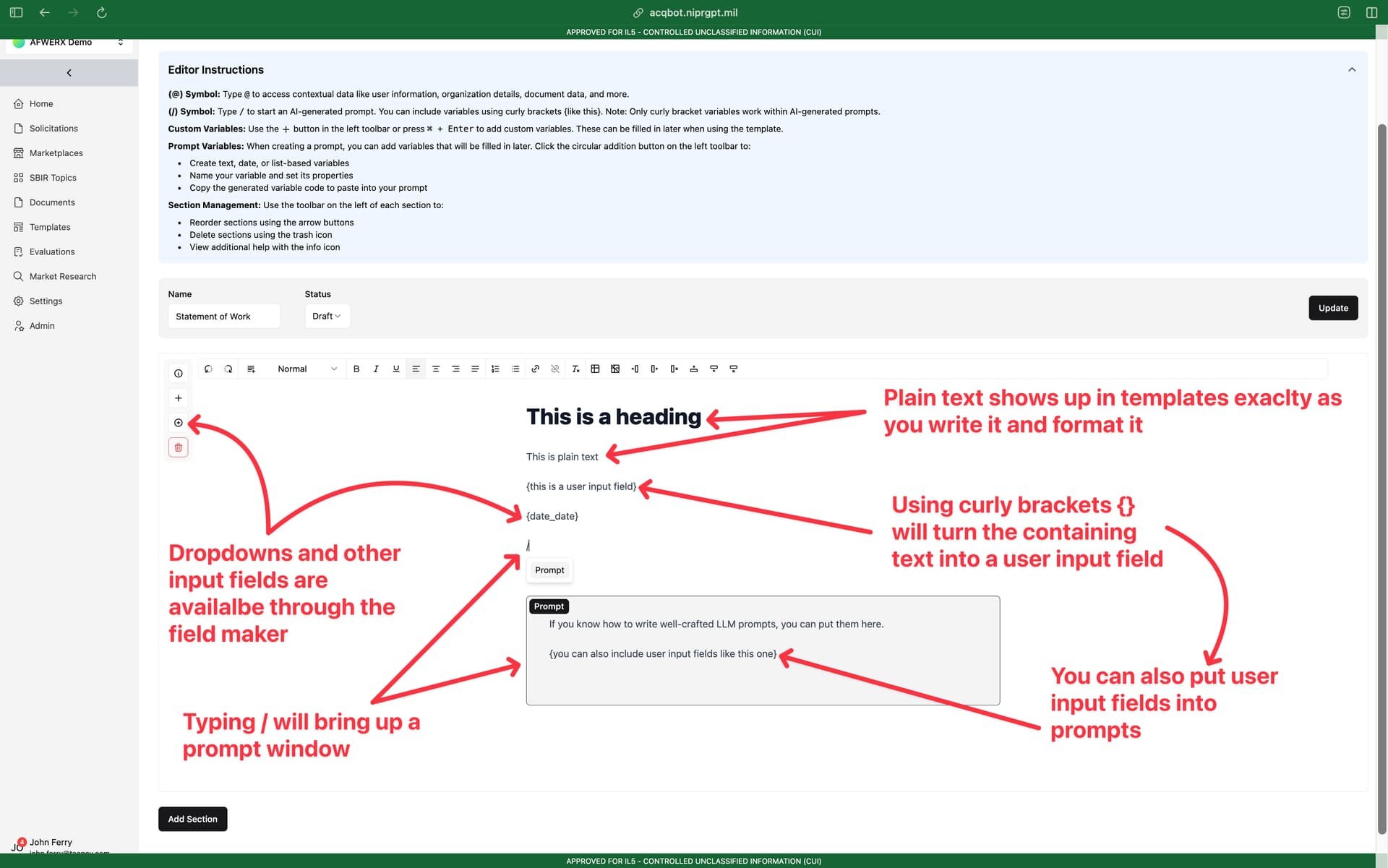Image resolution: width=1388 pixels, height=868 pixels.
Task: Click the Update button
Action: pyautogui.click(x=1333, y=308)
